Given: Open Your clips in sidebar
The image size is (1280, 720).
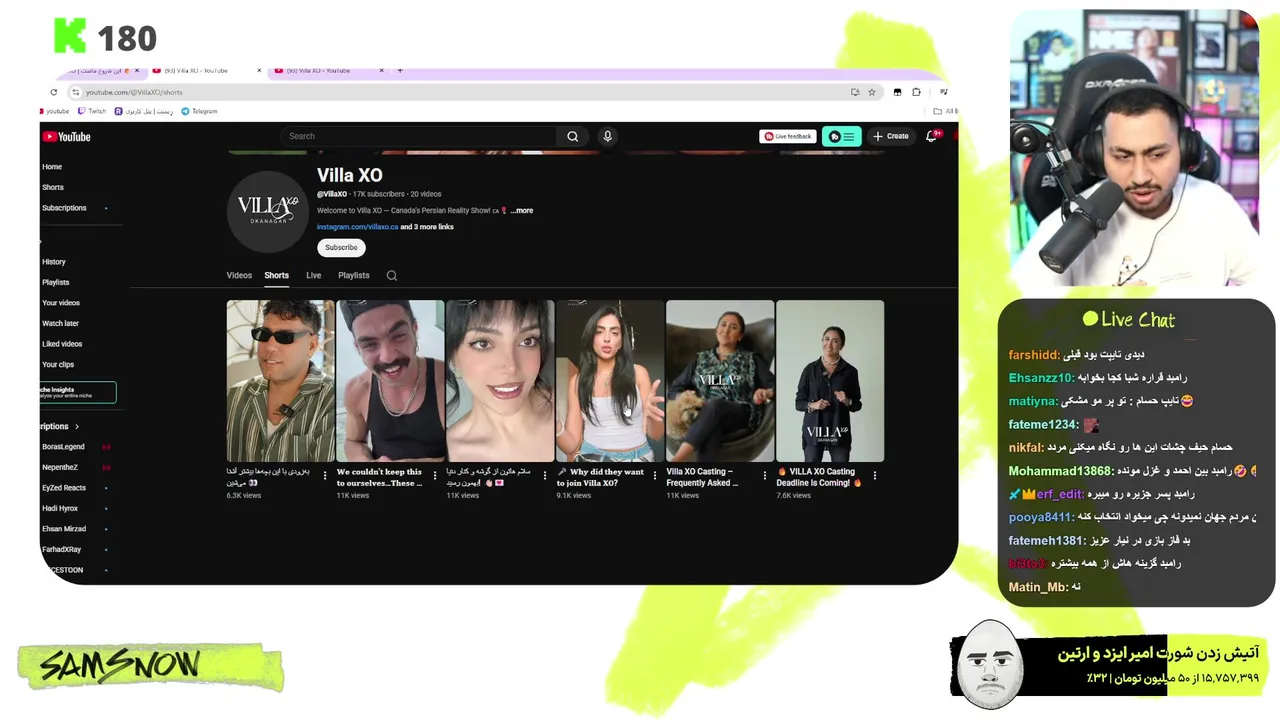Looking at the screenshot, I should 58,364.
